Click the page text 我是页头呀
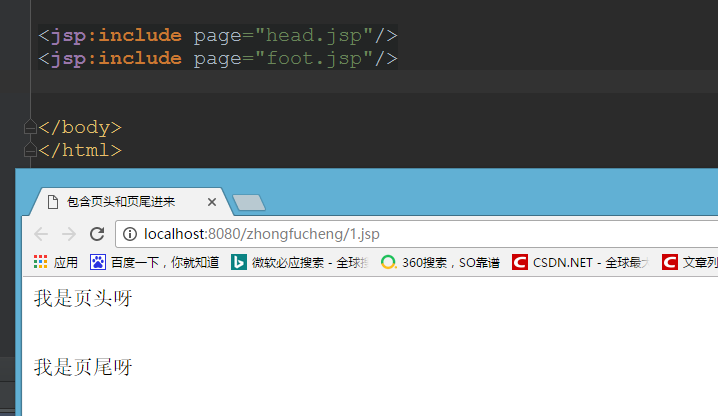Screen dimensions: 718x416 pos(83,298)
